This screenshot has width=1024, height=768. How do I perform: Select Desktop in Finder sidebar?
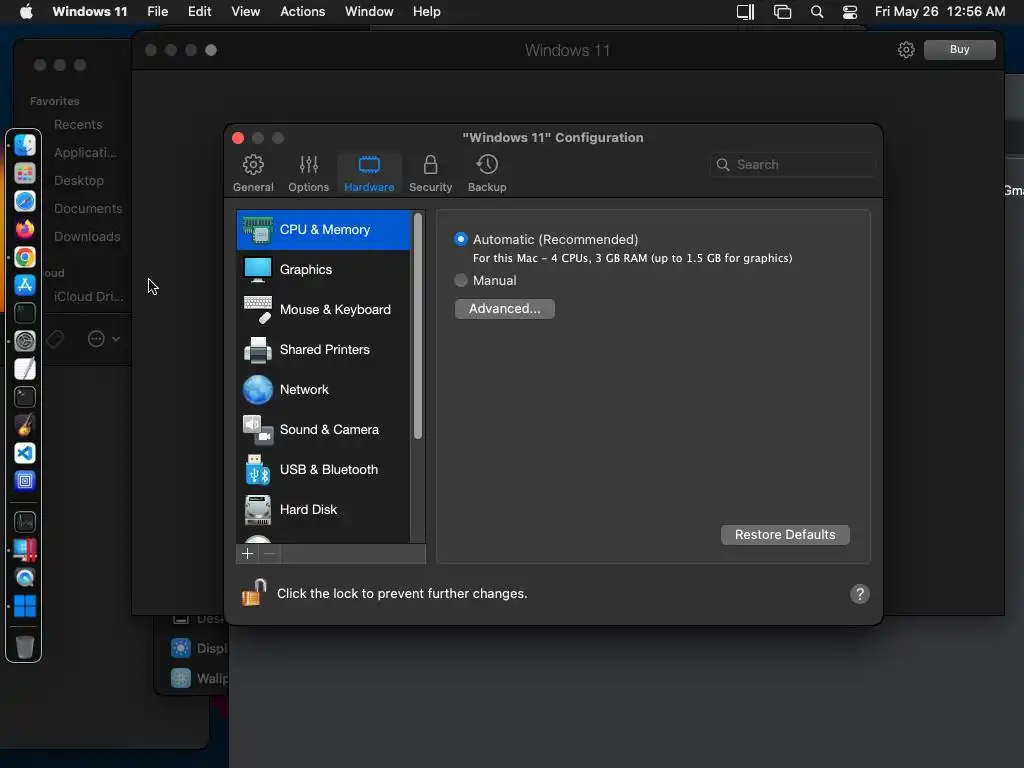(78, 181)
